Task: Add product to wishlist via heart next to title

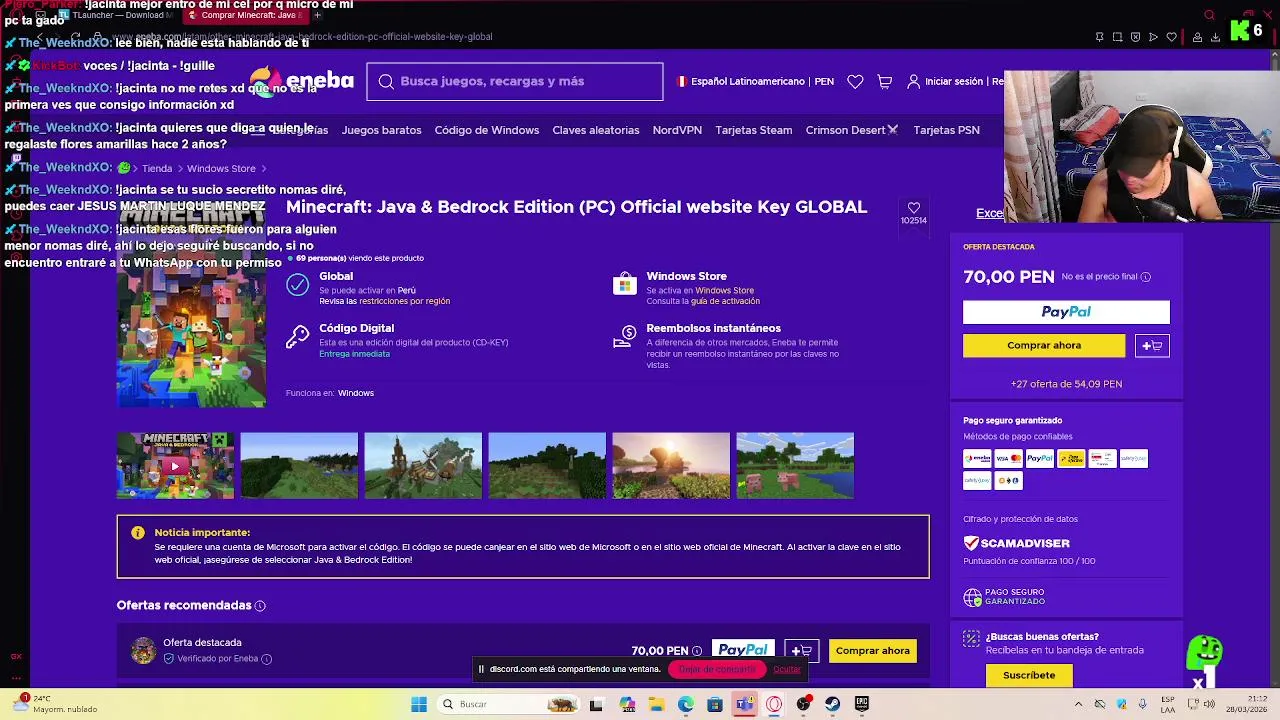Action: [x=913, y=208]
